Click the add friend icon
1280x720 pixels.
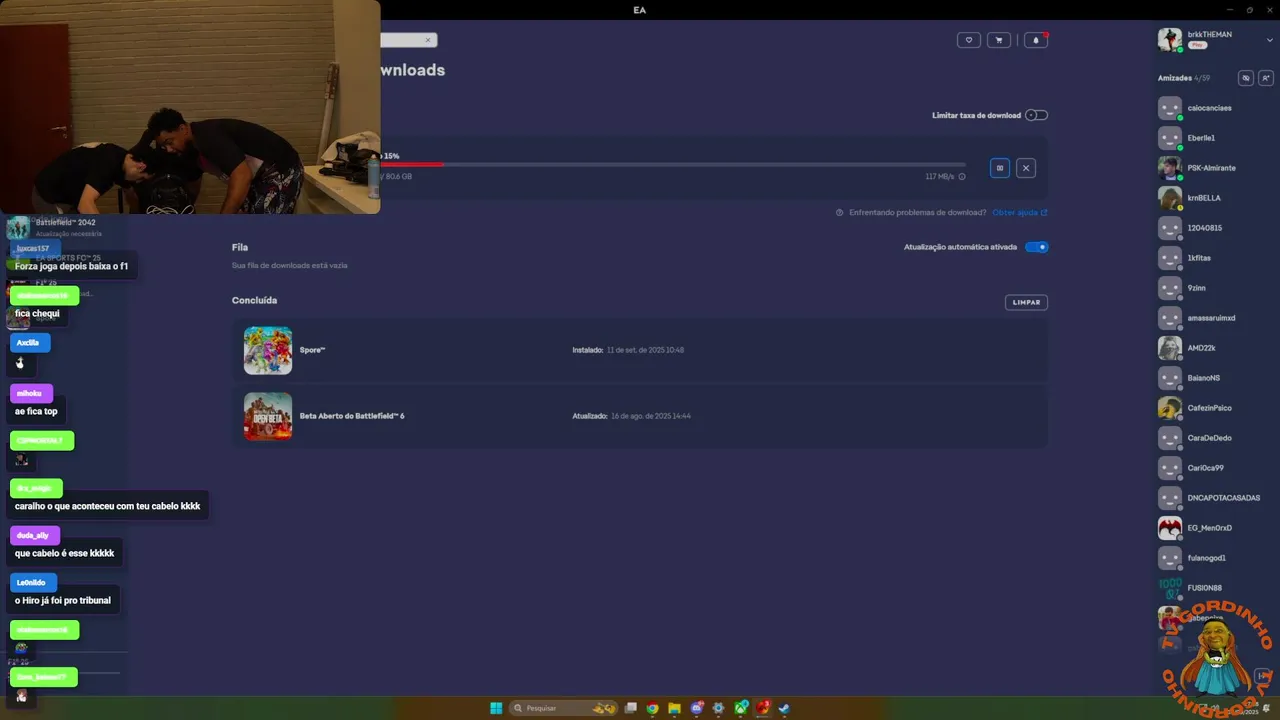click(x=1266, y=78)
